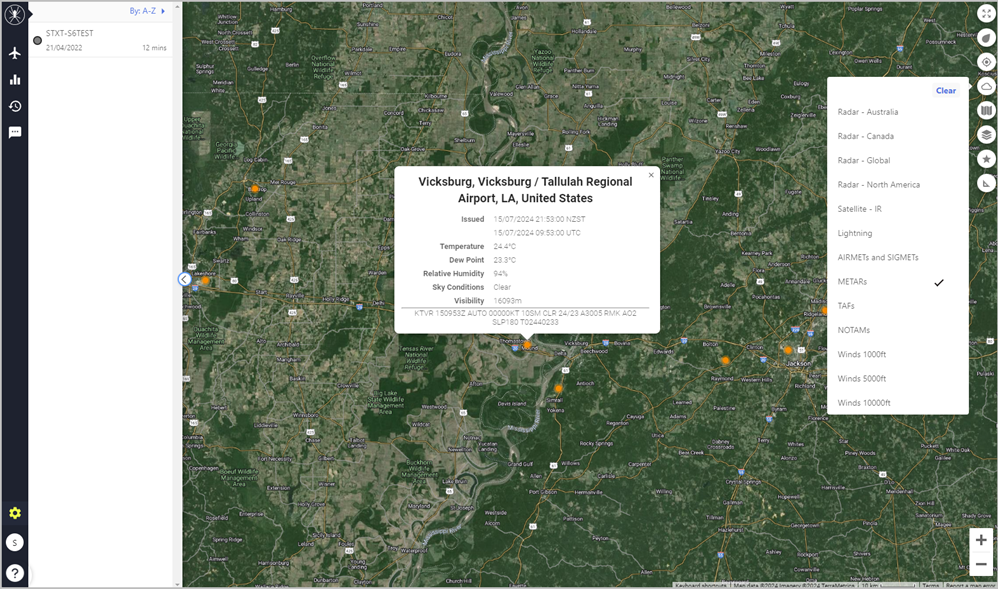Zoom out with the minus button
998x589 pixels.
[x=981, y=564]
